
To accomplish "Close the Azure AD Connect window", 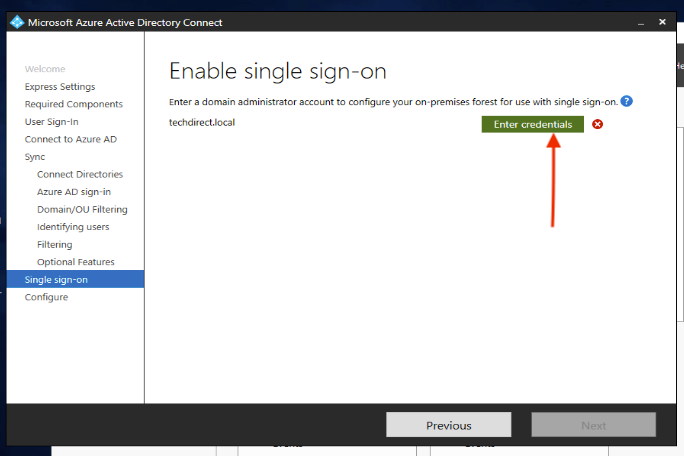I will coord(662,22).
